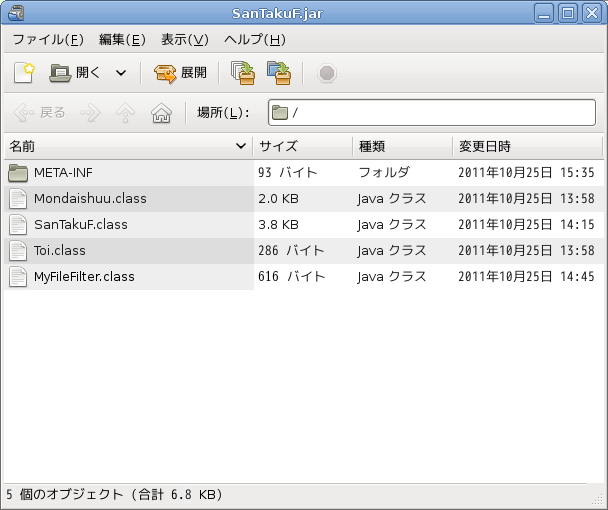
Task: Go to the home location icon
Action: [161, 113]
